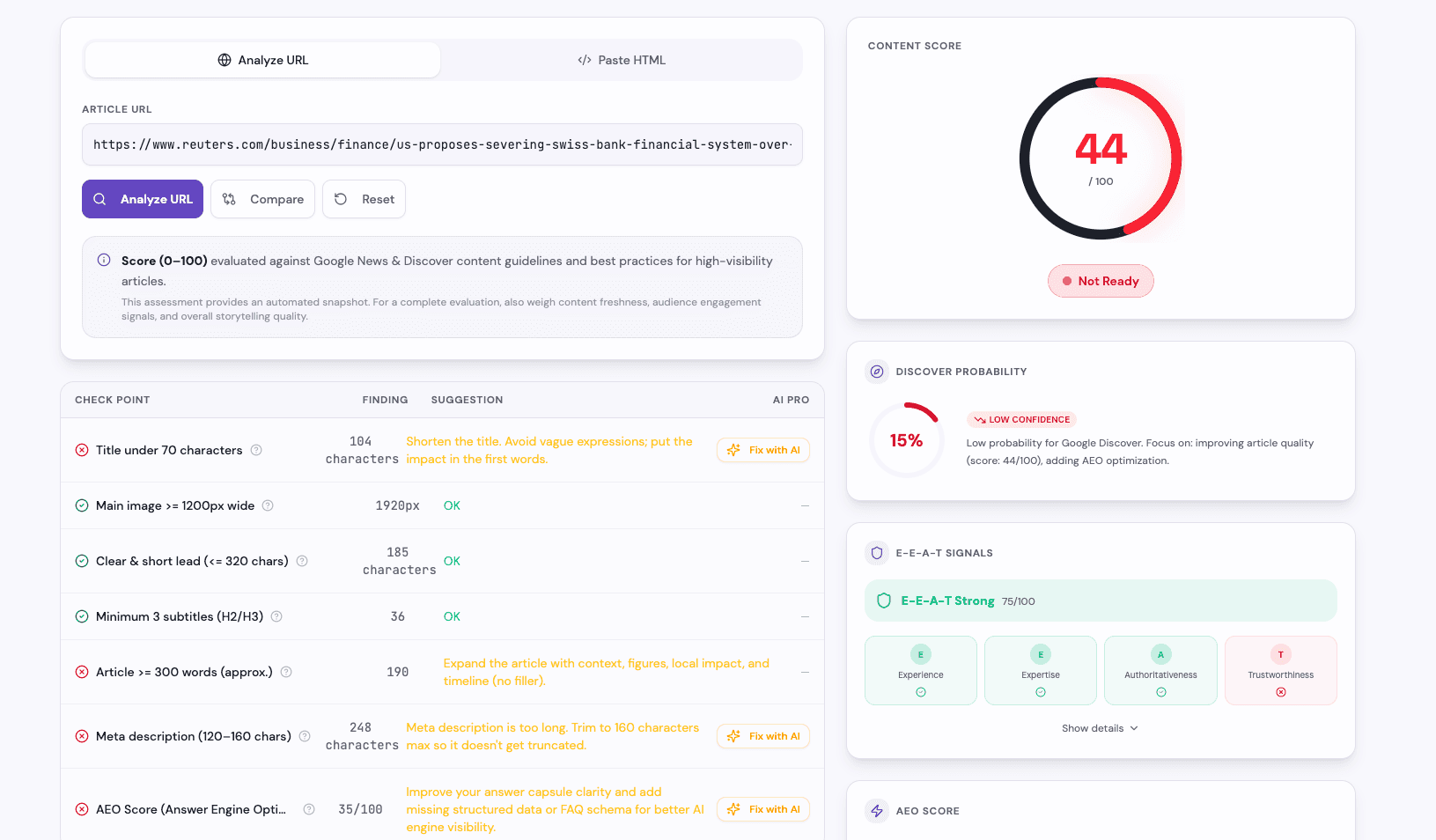The image size is (1436, 840).
Task: Click the shield icon beside E-E-A-T Signals
Action: 877,553
